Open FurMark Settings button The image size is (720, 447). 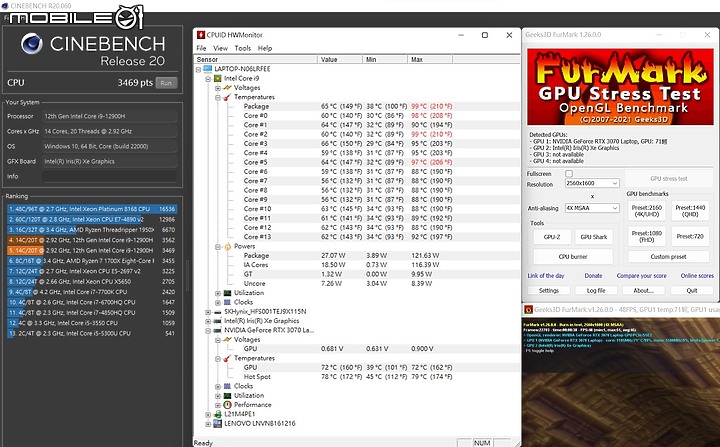click(x=549, y=291)
